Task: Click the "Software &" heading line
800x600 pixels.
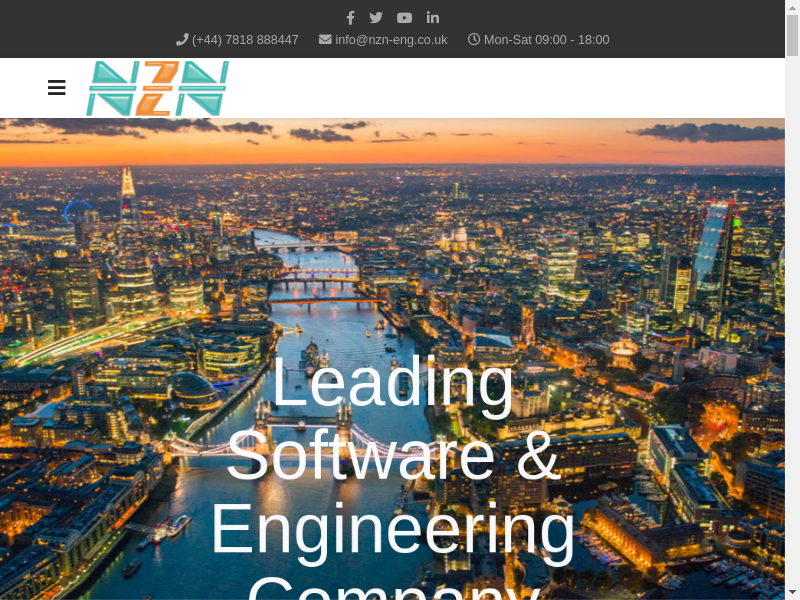Action: click(392, 455)
